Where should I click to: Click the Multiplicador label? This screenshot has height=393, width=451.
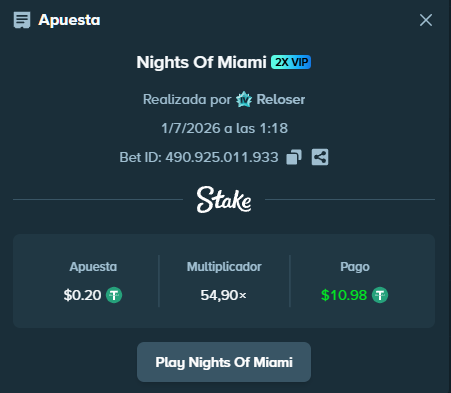(224, 267)
